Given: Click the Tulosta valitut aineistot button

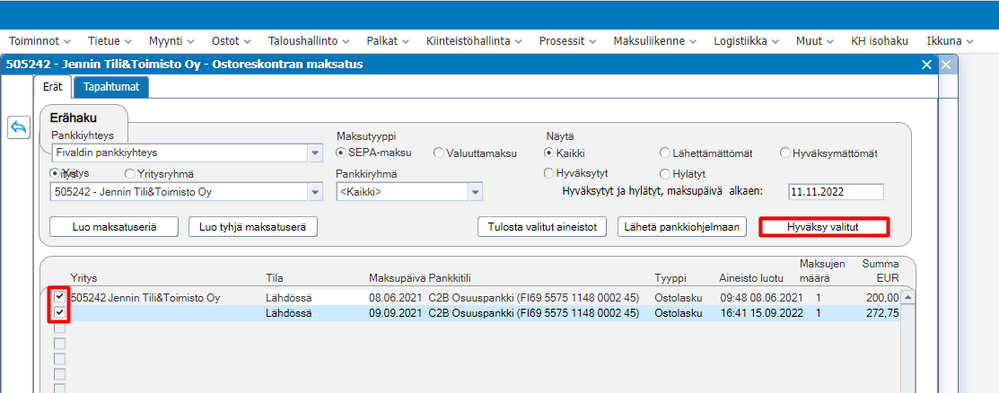Looking at the screenshot, I should (x=542, y=227).
